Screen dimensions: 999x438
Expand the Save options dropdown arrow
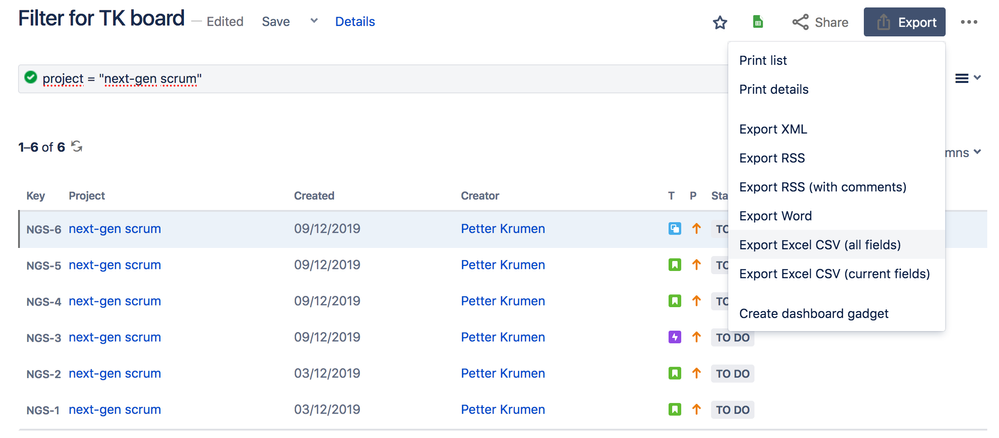tap(313, 21)
